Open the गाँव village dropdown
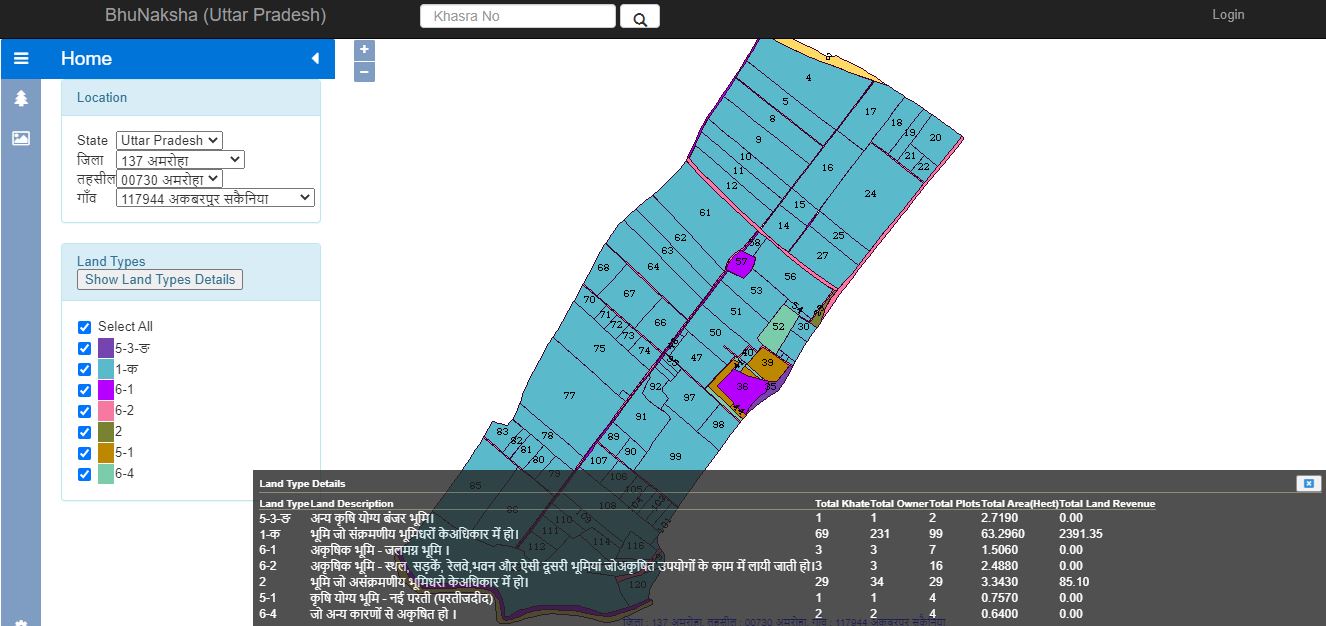Image resolution: width=1326 pixels, height=626 pixels. [x=214, y=197]
